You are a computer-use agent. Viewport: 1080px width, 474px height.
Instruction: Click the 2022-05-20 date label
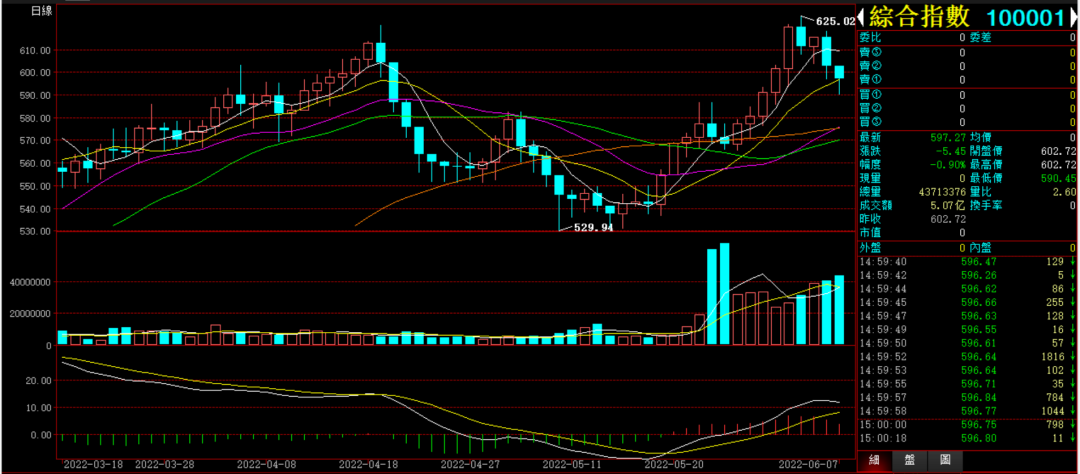(x=672, y=465)
